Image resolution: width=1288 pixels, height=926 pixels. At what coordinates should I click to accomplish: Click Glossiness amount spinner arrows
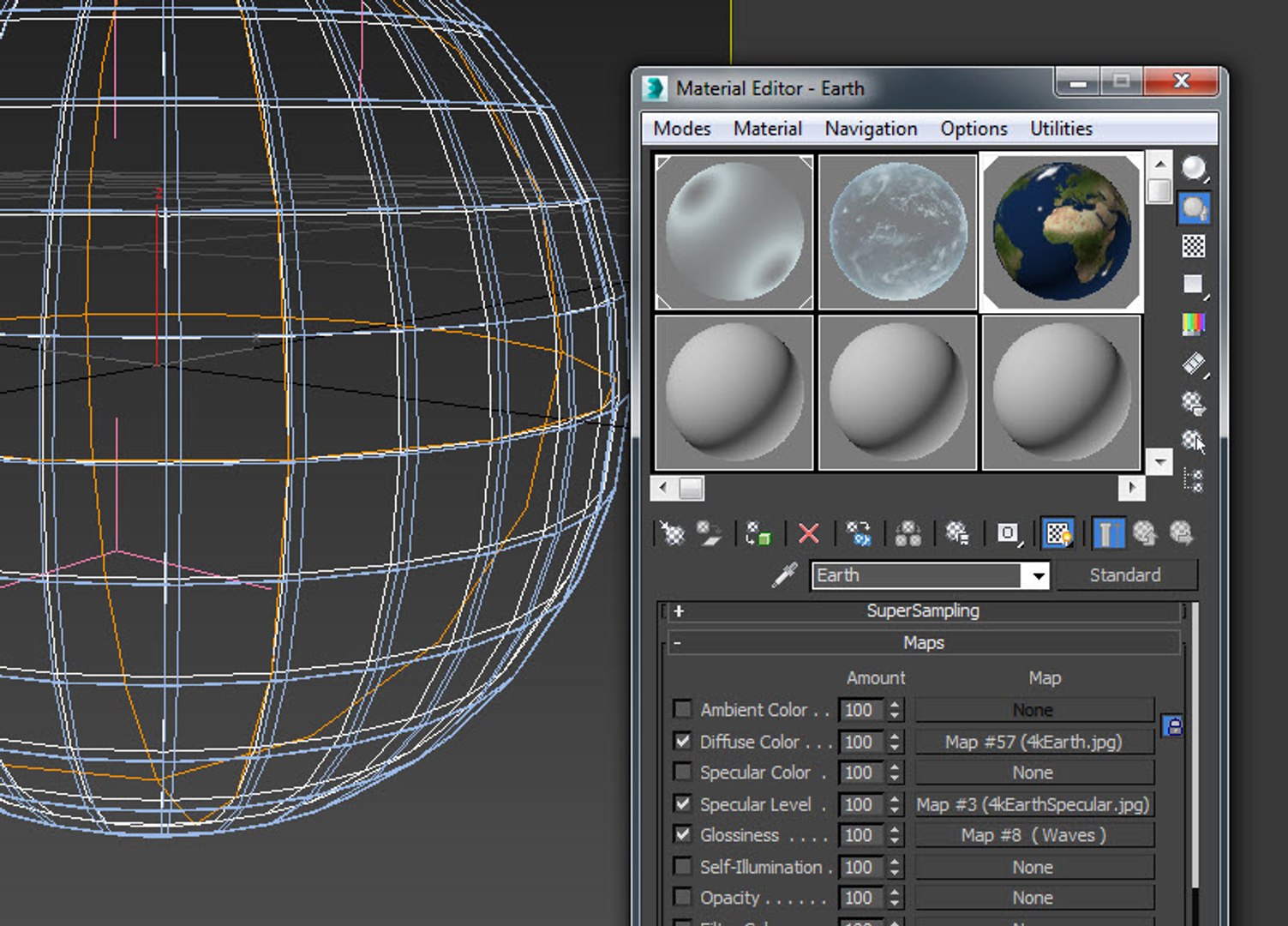click(895, 835)
